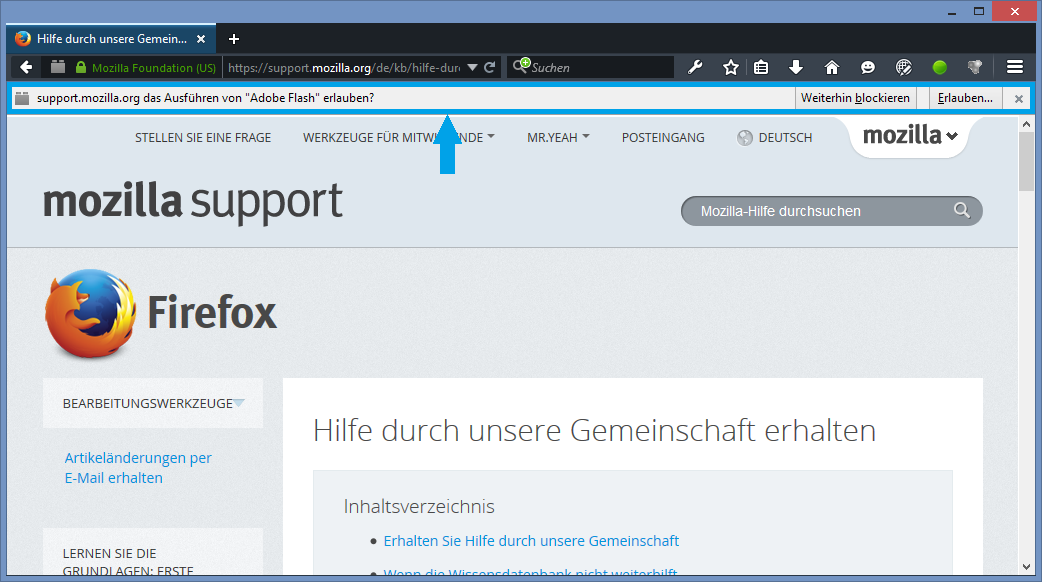Click the green padlock site identity icon
1042x582 pixels.
(x=80, y=67)
